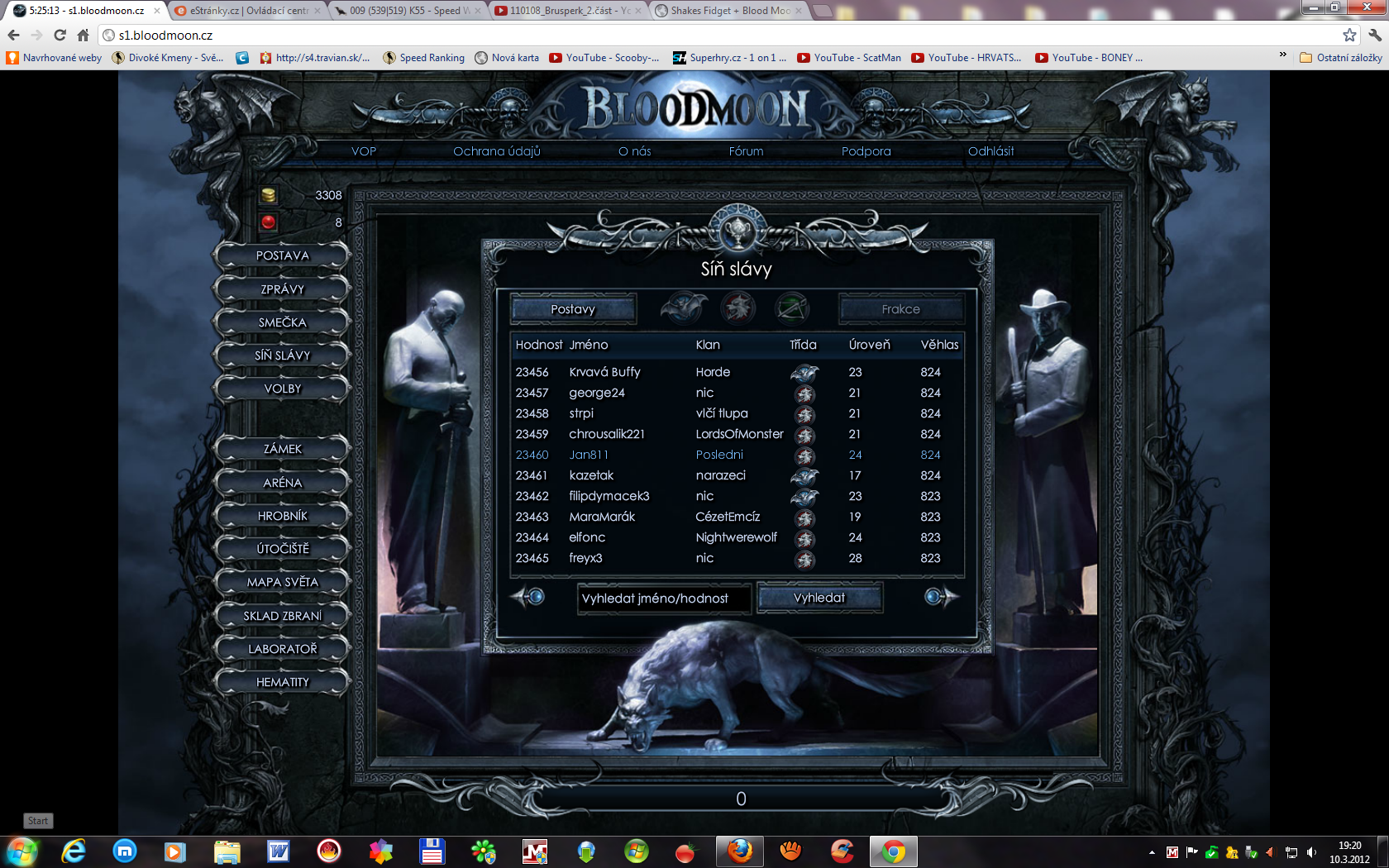1389x868 pixels.
Task: Switch to Shakes Fidget browser tab
Action: click(728, 11)
